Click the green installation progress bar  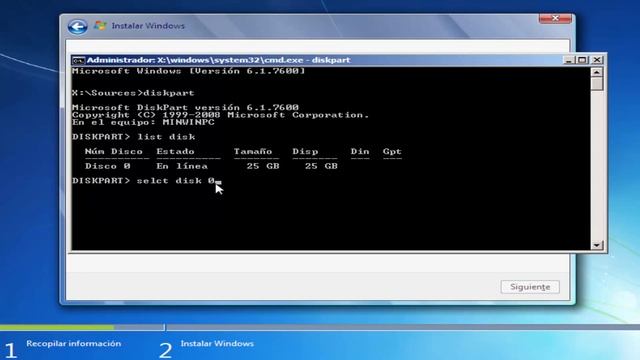click(57, 327)
